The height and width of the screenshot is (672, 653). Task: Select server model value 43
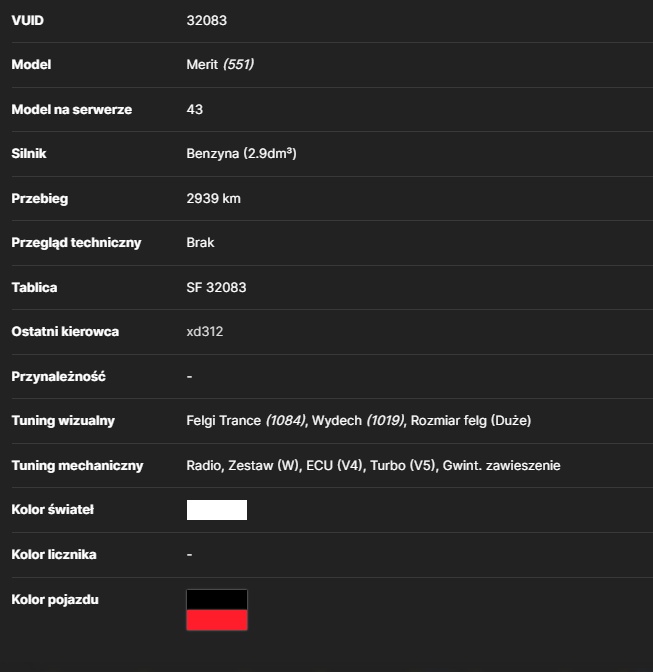pos(195,109)
